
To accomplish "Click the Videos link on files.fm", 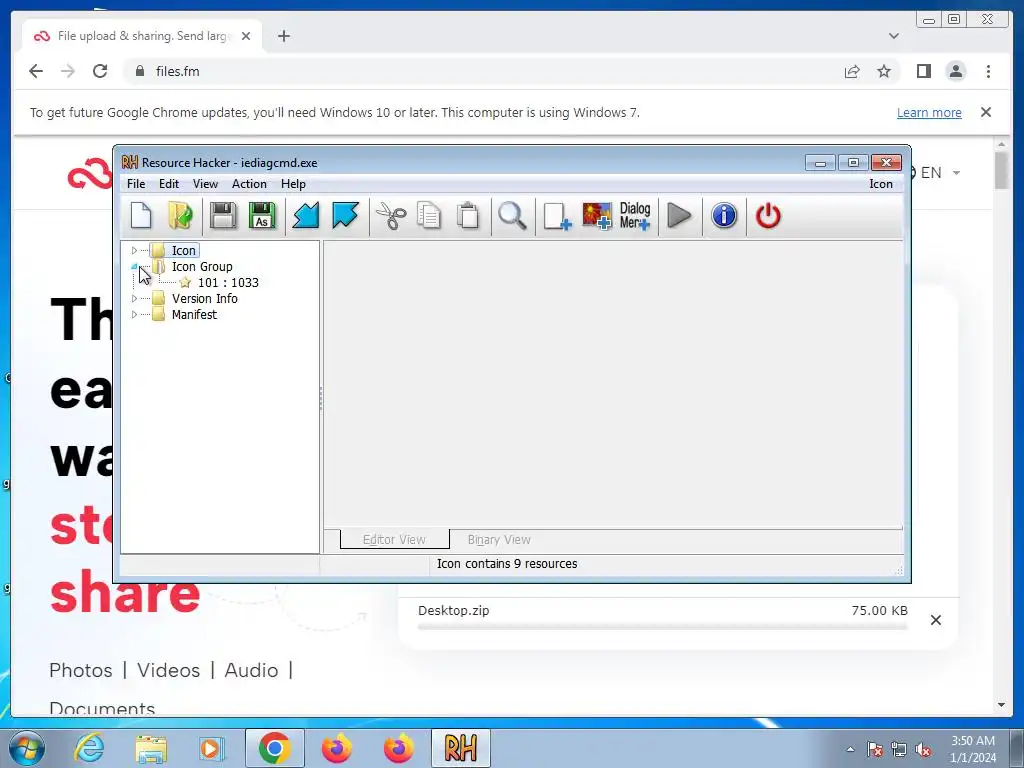I will pos(168,670).
